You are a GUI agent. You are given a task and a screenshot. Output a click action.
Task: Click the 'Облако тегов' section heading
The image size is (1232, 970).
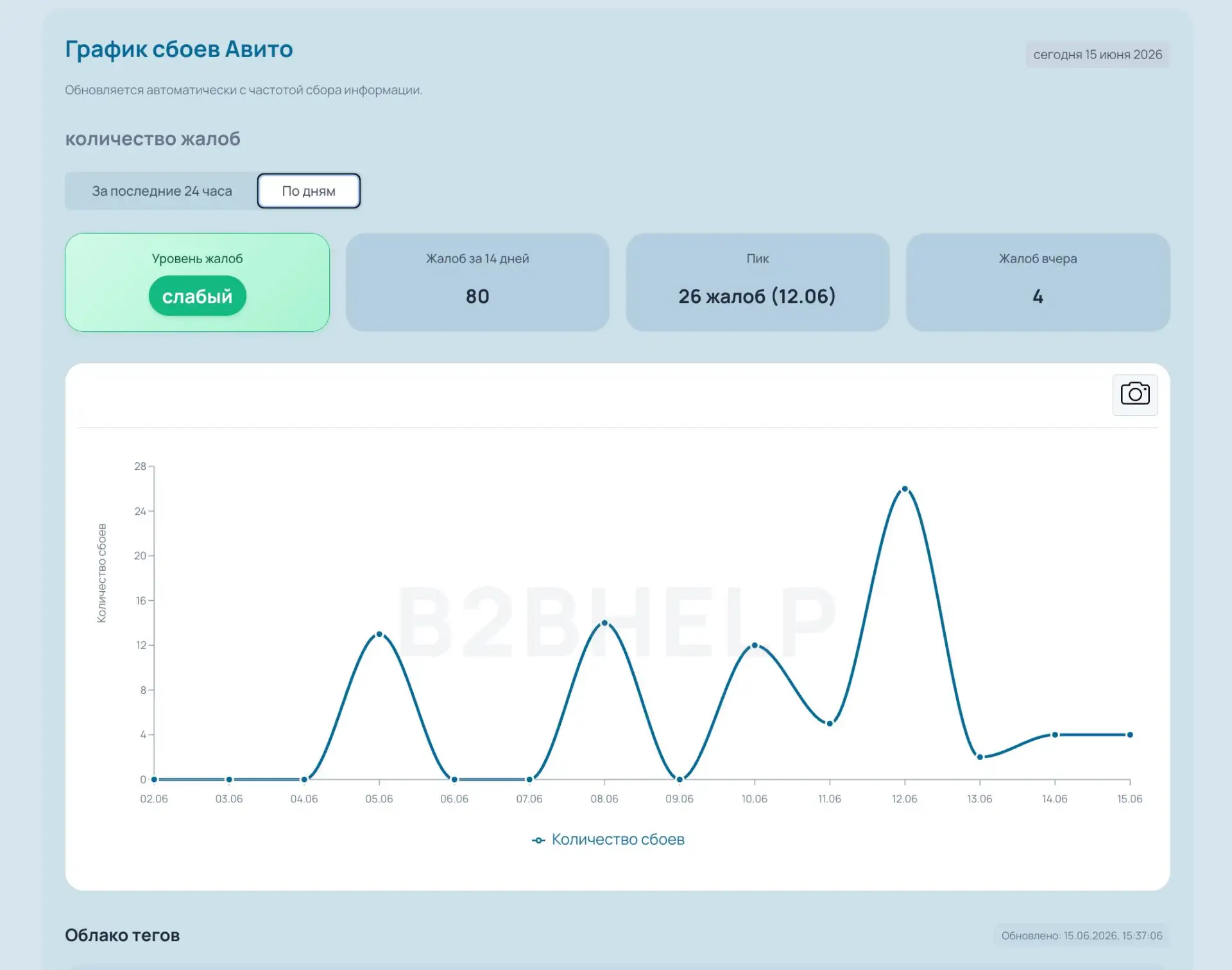(123, 935)
